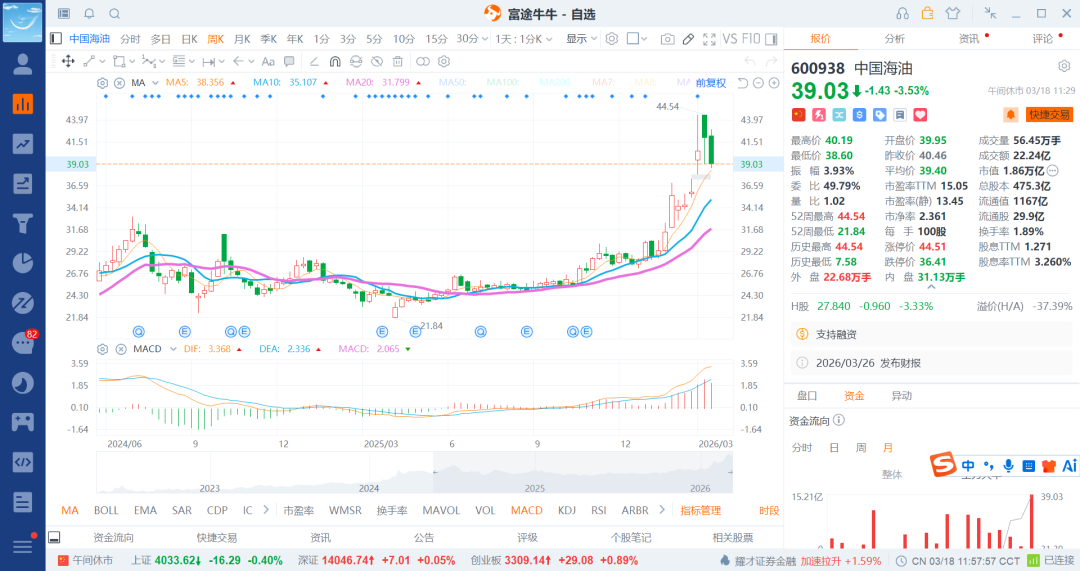Open the 评论 comments tab
The image size is (1080, 571).
coord(1043,39)
